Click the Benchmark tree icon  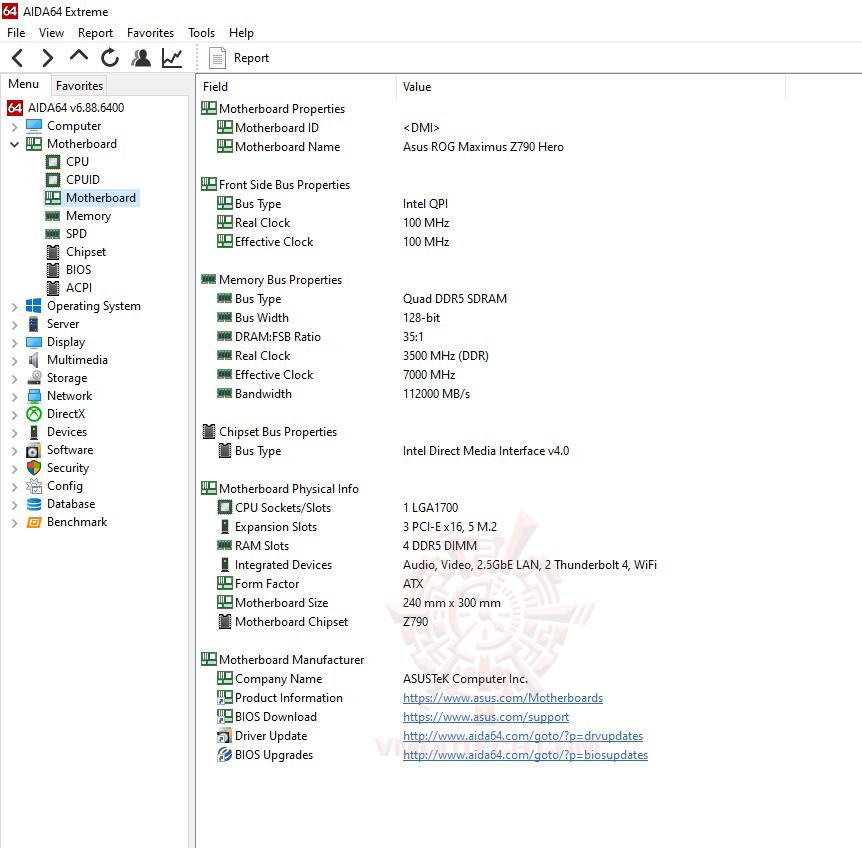pos(34,522)
